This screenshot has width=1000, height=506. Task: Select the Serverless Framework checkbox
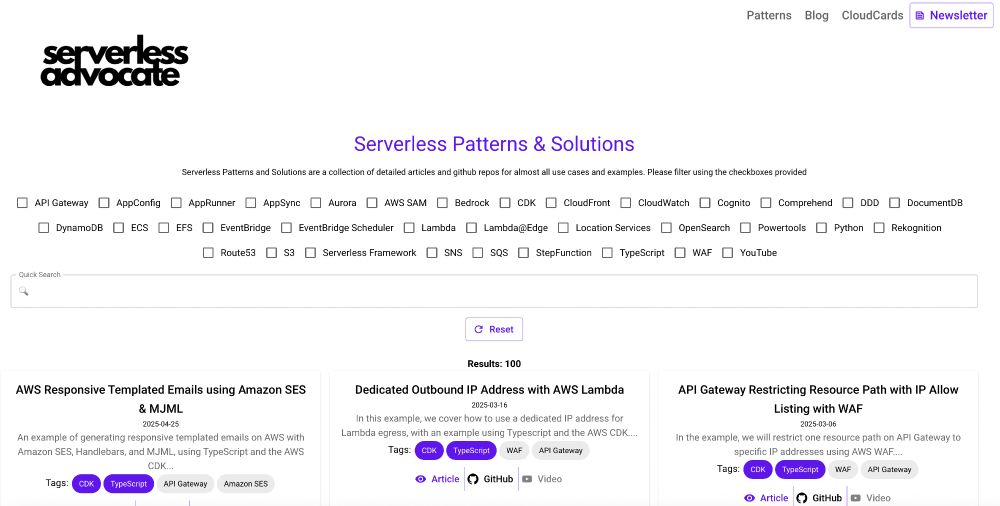(311, 252)
